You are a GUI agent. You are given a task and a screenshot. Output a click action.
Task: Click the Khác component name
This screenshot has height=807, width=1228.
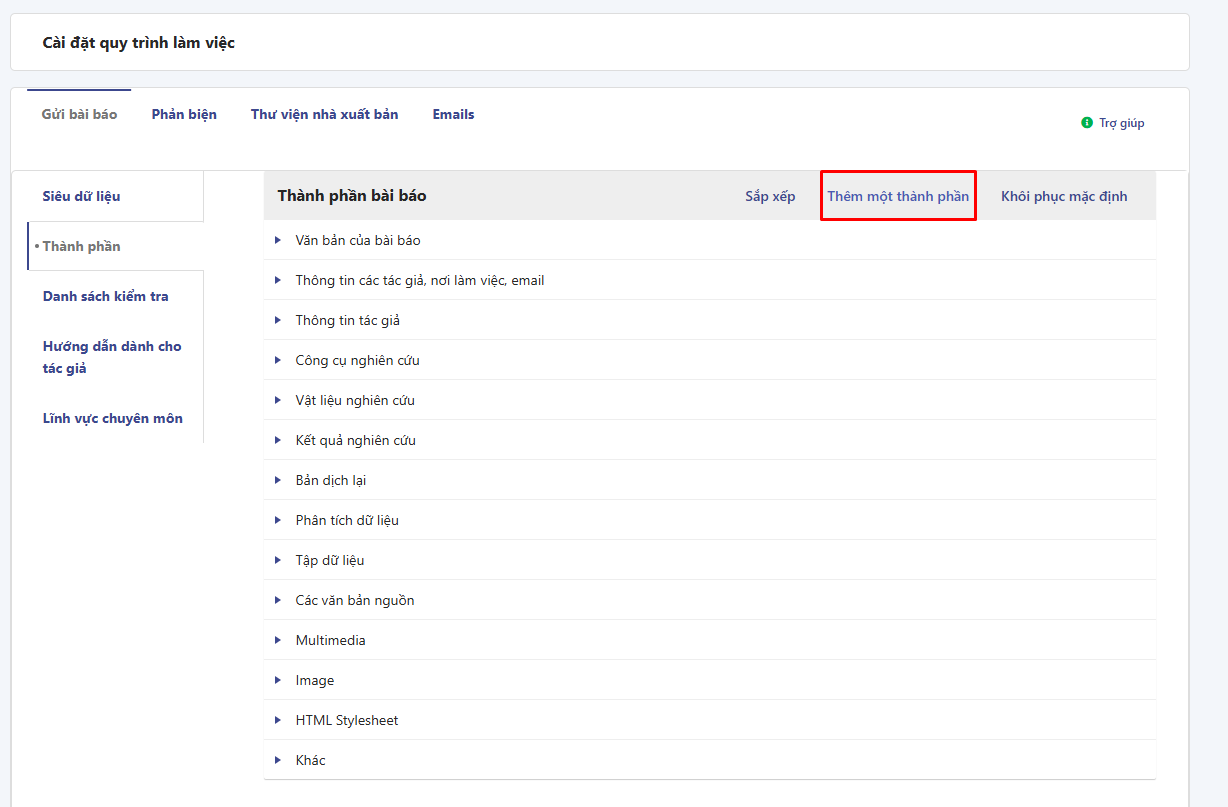[310, 761]
